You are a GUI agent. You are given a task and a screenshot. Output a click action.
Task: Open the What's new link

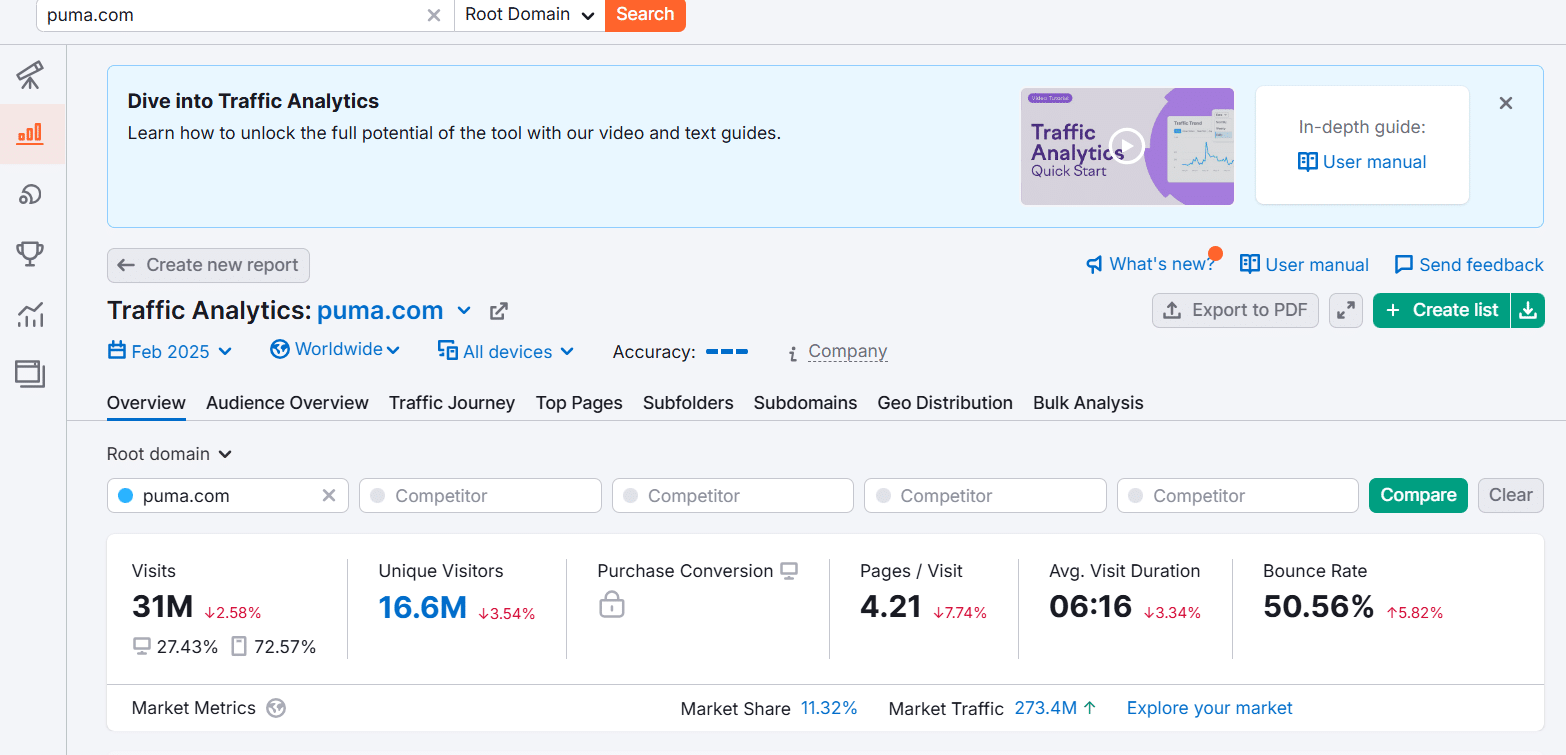tap(1150, 265)
